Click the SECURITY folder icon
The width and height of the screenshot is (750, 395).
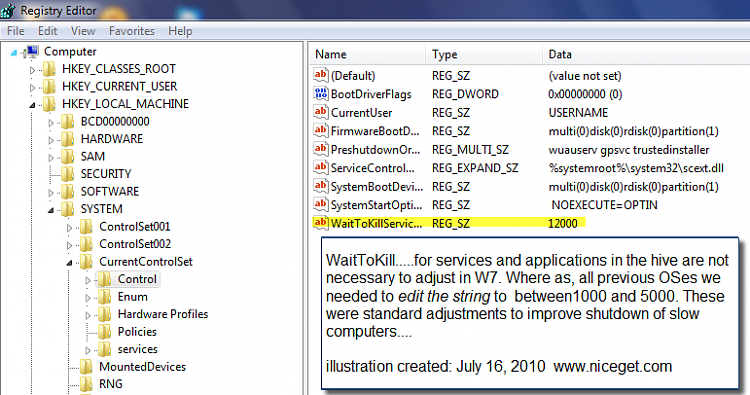coord(67,174)
